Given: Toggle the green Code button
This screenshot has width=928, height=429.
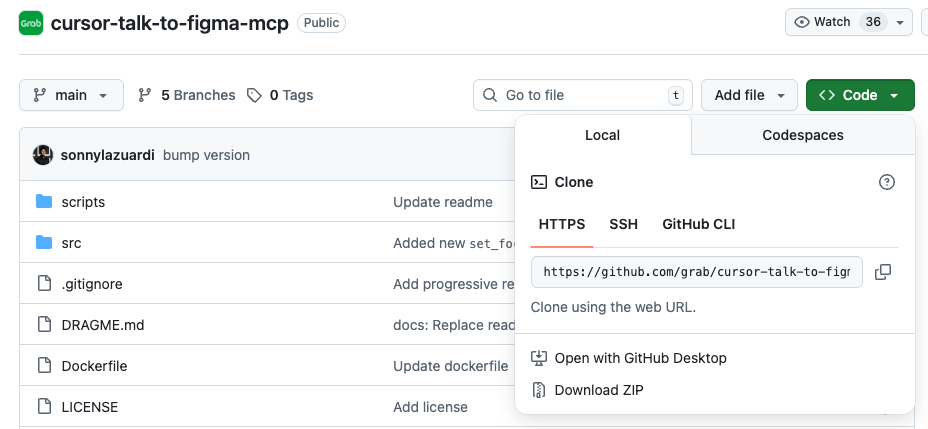Looking at the screenshot, I should 860,95.
